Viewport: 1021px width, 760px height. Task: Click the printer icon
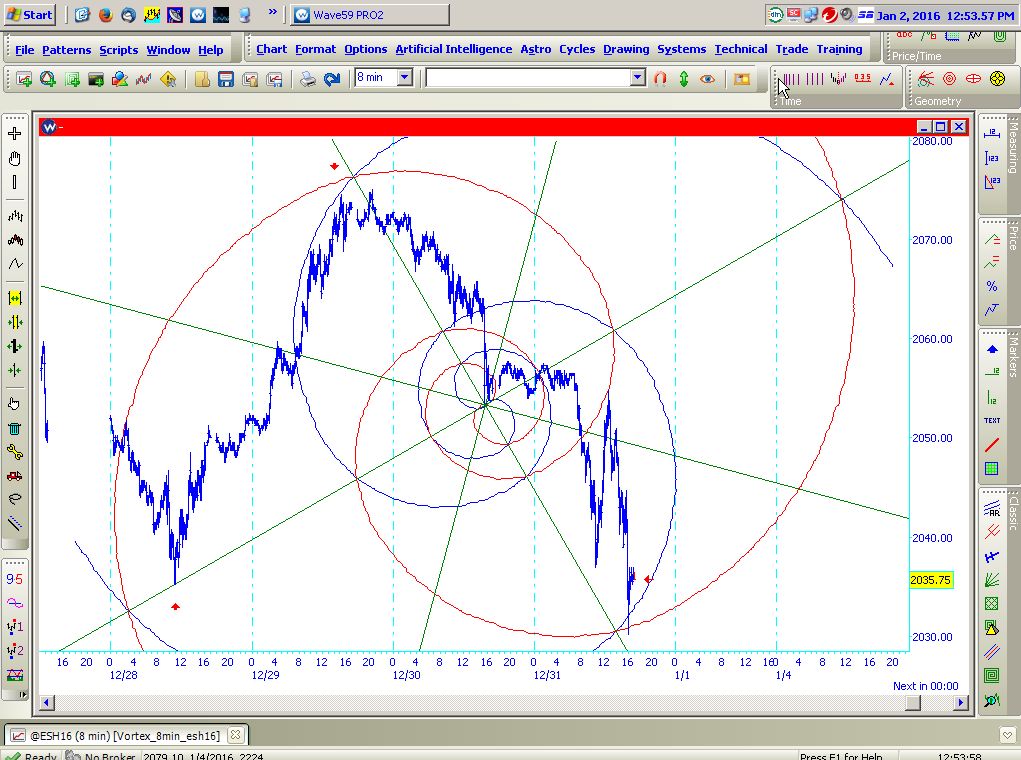coord(308,79)
